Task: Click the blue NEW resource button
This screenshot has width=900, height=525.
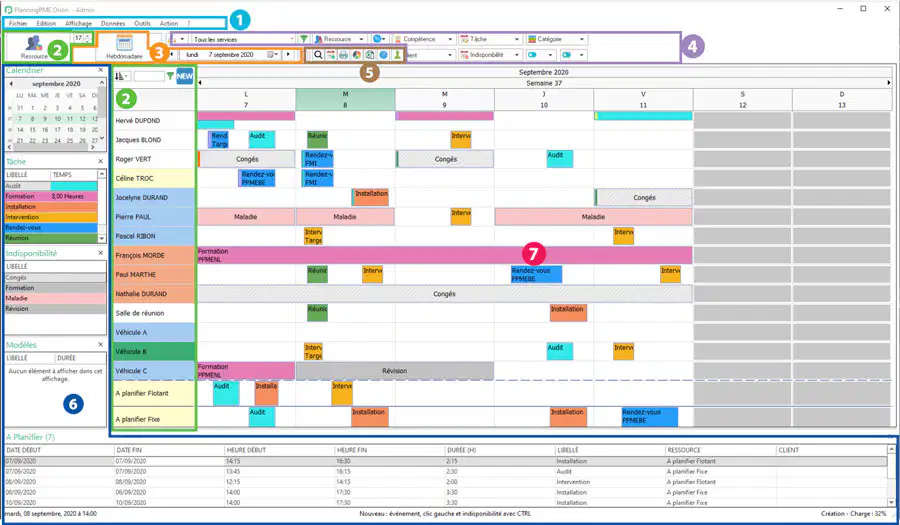Action: click(185, 76)
